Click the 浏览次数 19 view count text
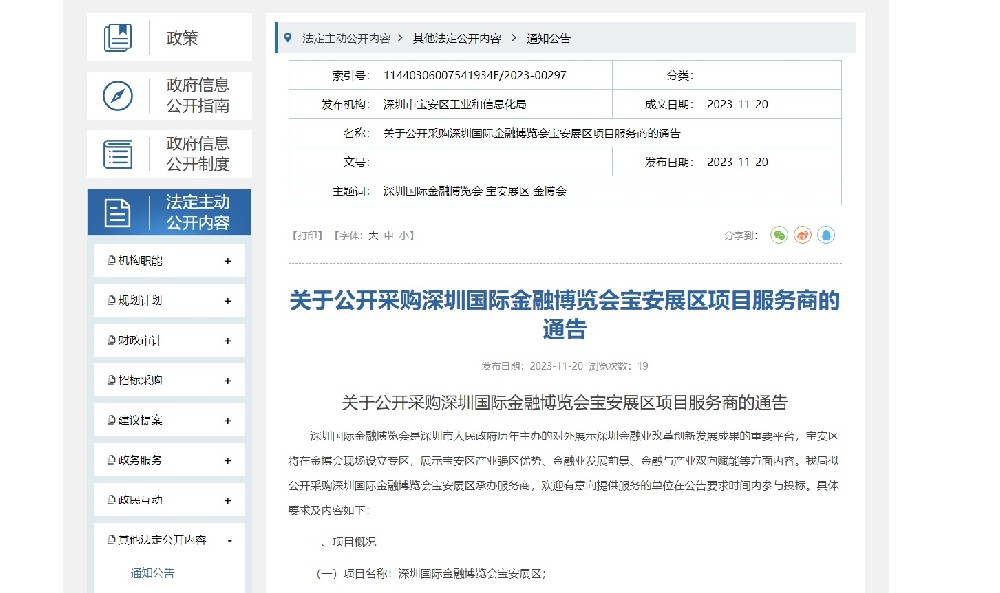The image size is (1000, 593). pos(618,366)
